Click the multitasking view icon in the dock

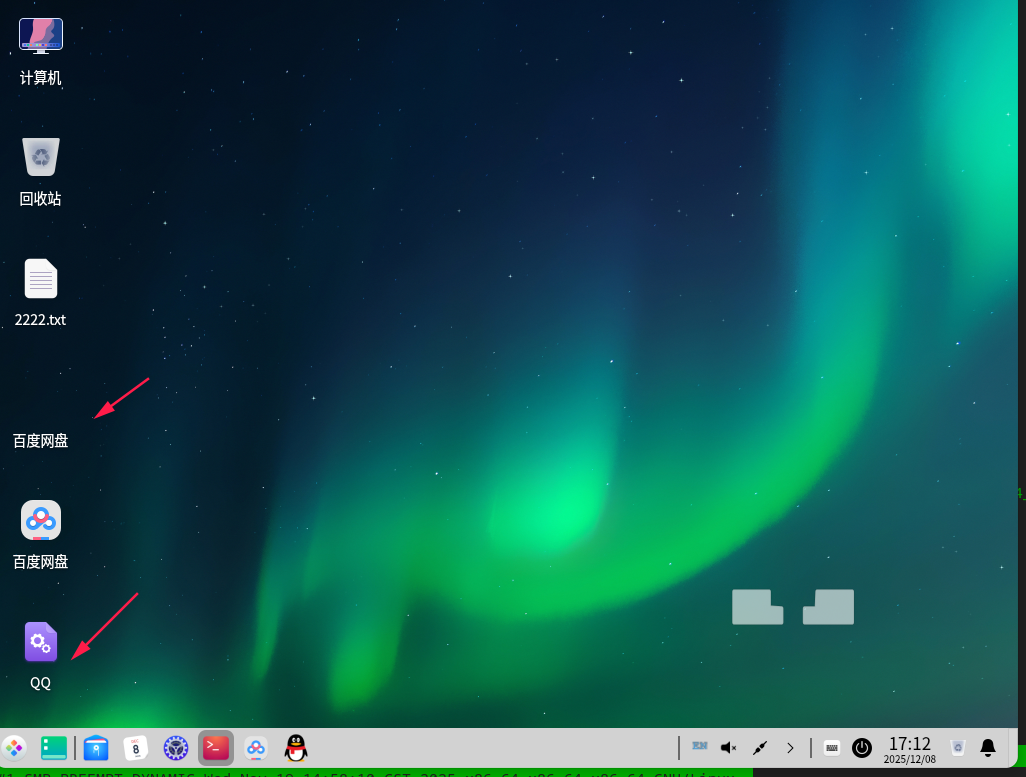[x=54, y=747]
